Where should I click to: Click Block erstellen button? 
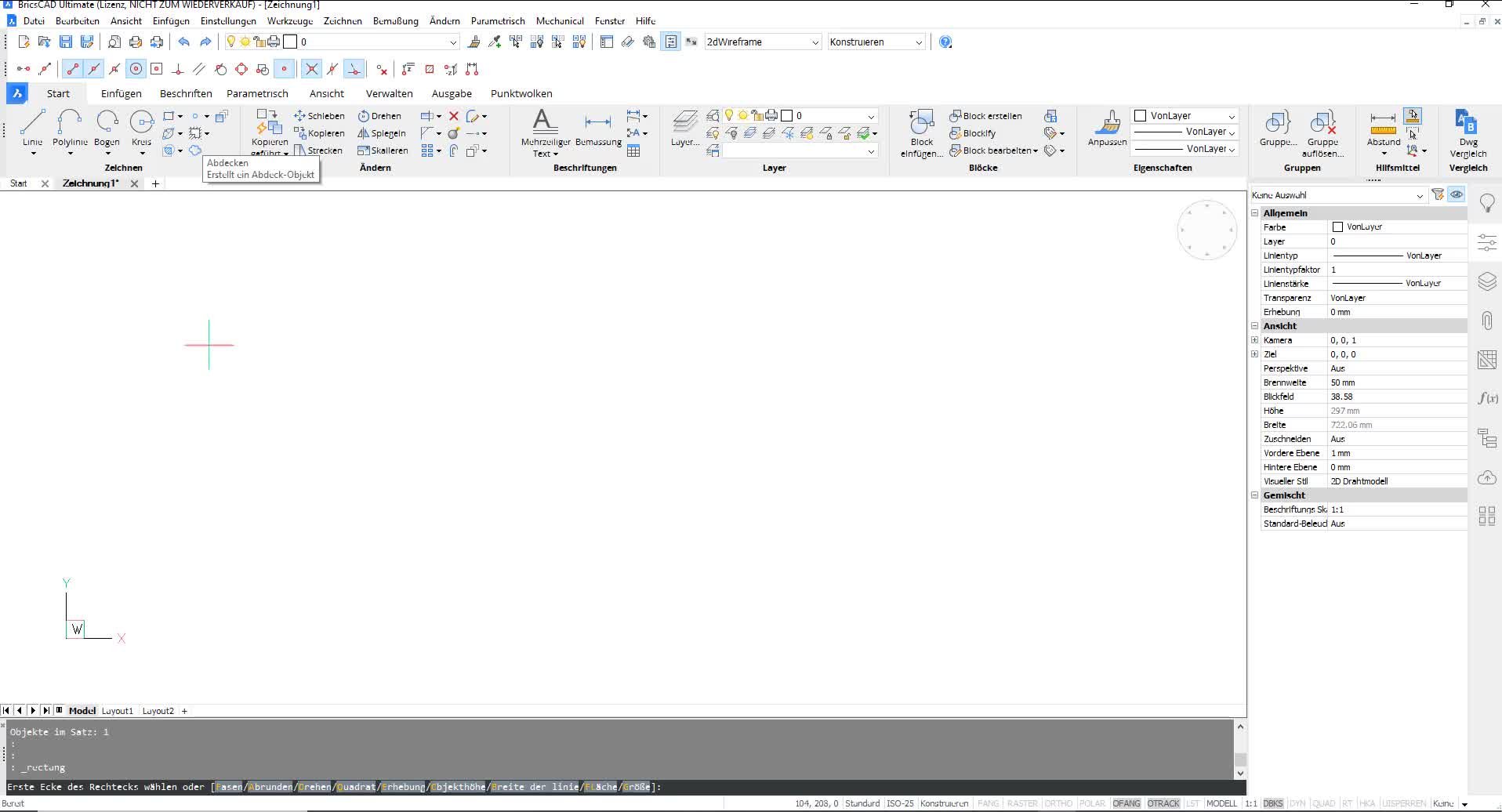point(985,116)
